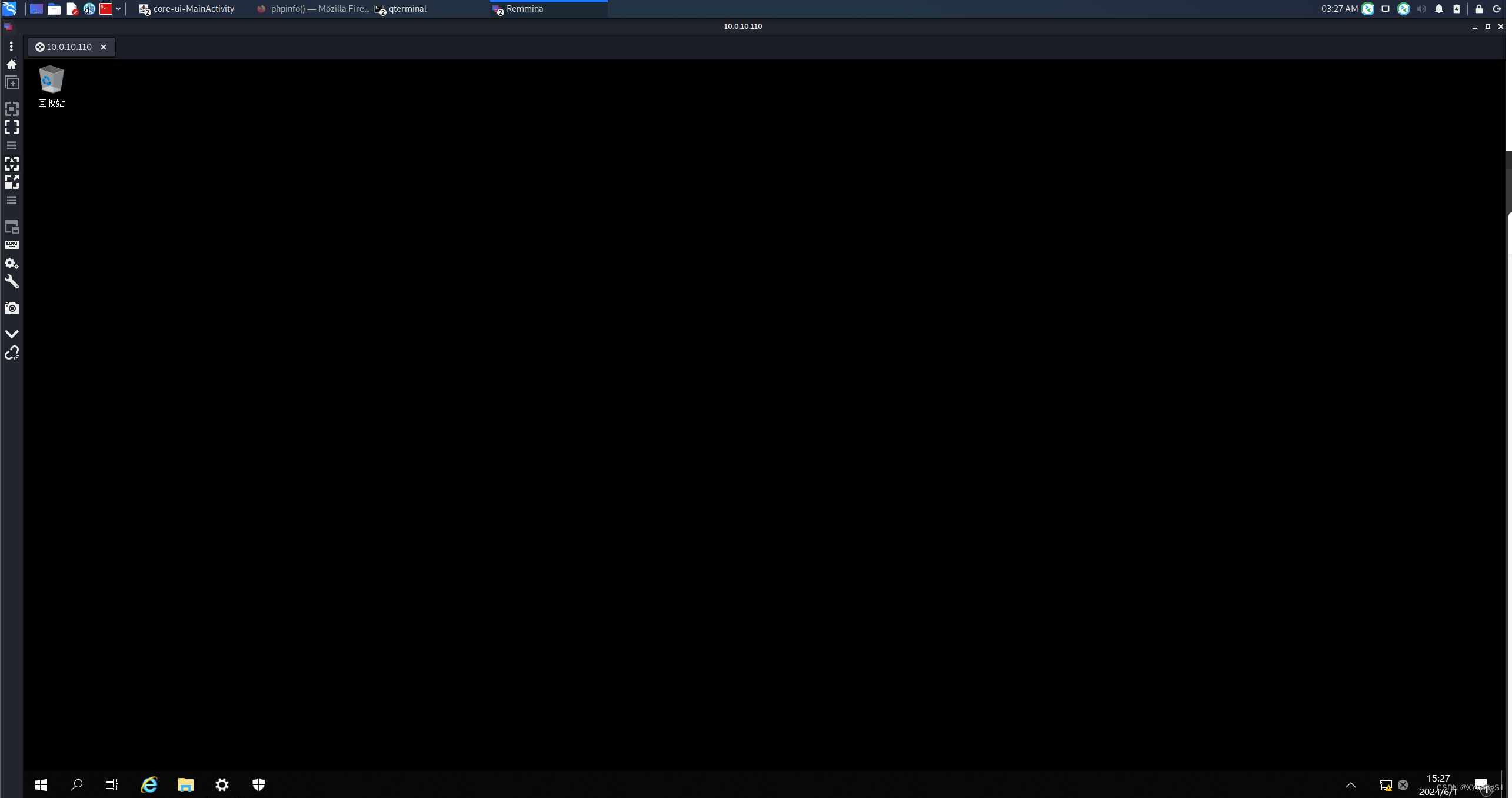
Task: Open the tools wrench icon
Action: (x=11, y=282)
